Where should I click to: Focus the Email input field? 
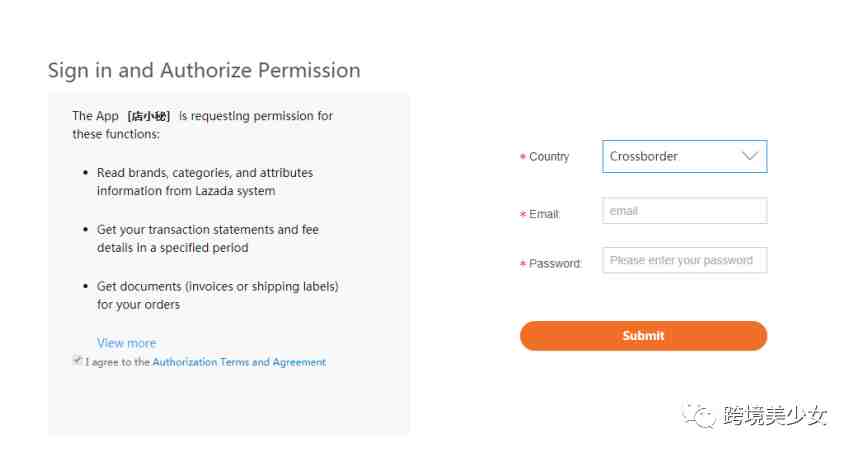coord(684,211)
